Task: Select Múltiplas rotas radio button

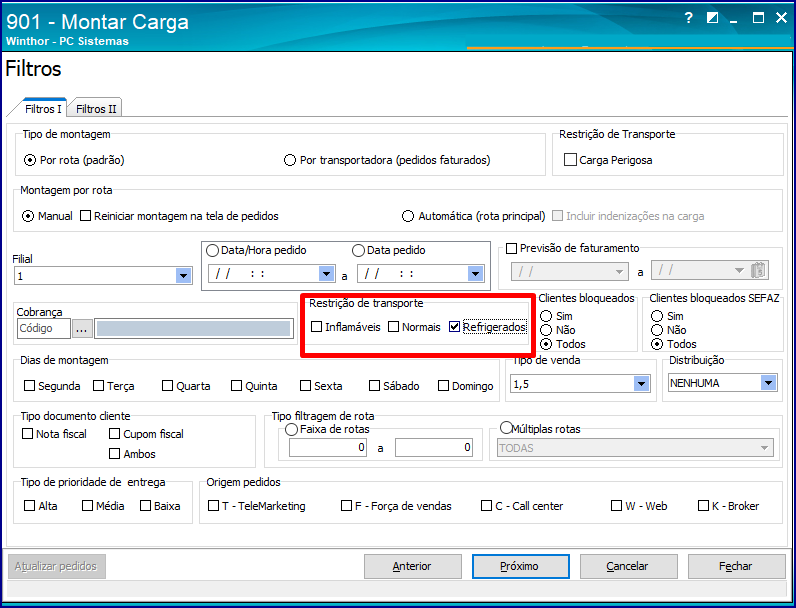Action: click(x=506, y=428)
